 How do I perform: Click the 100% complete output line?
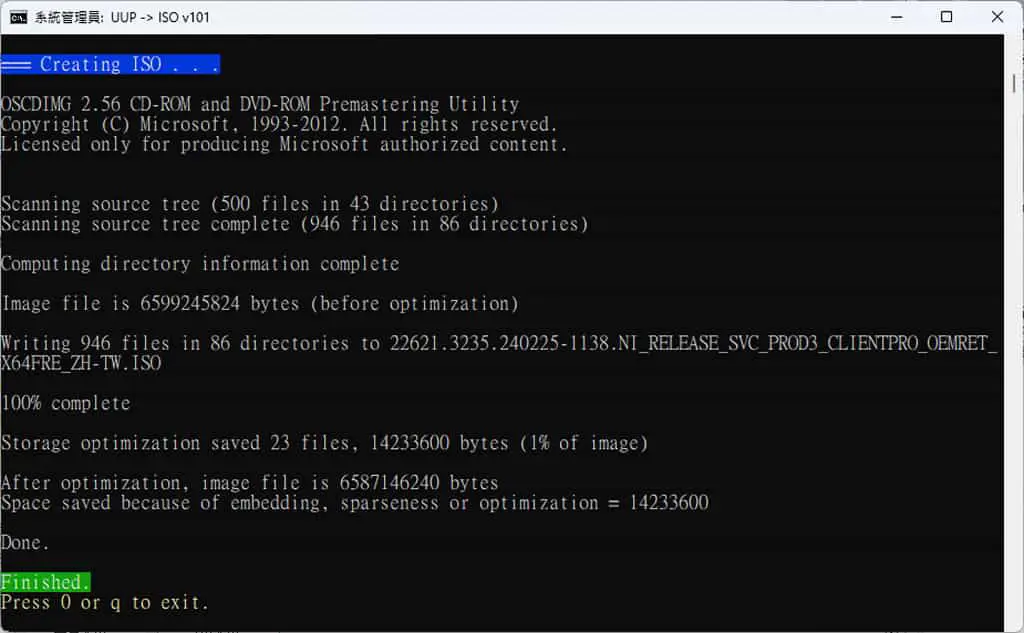[65, 403]
